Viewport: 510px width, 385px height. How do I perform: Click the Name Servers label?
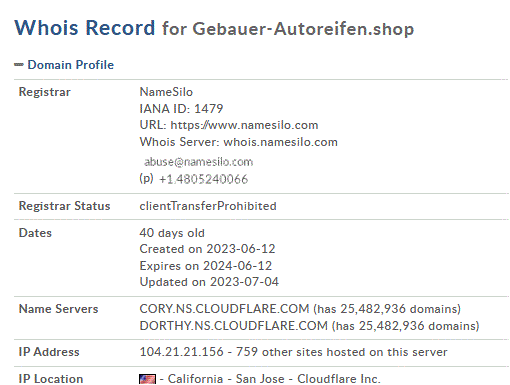tap(58, 309)
